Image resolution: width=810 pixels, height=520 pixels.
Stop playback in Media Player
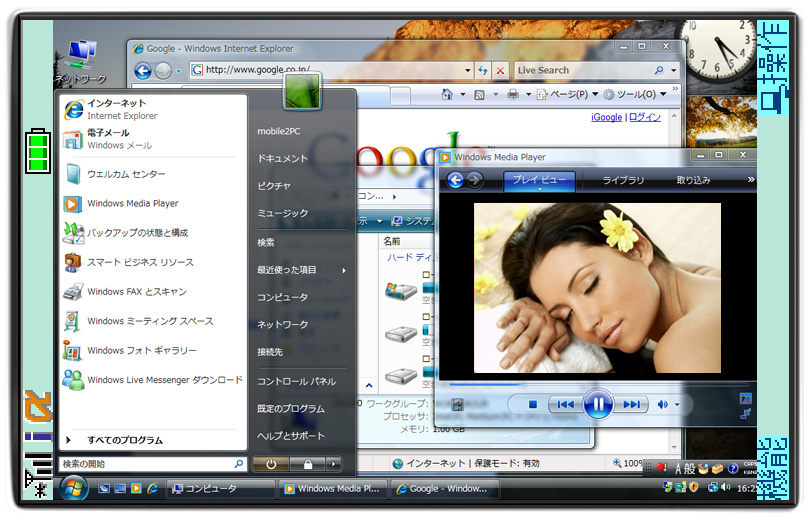pos(533,404)
